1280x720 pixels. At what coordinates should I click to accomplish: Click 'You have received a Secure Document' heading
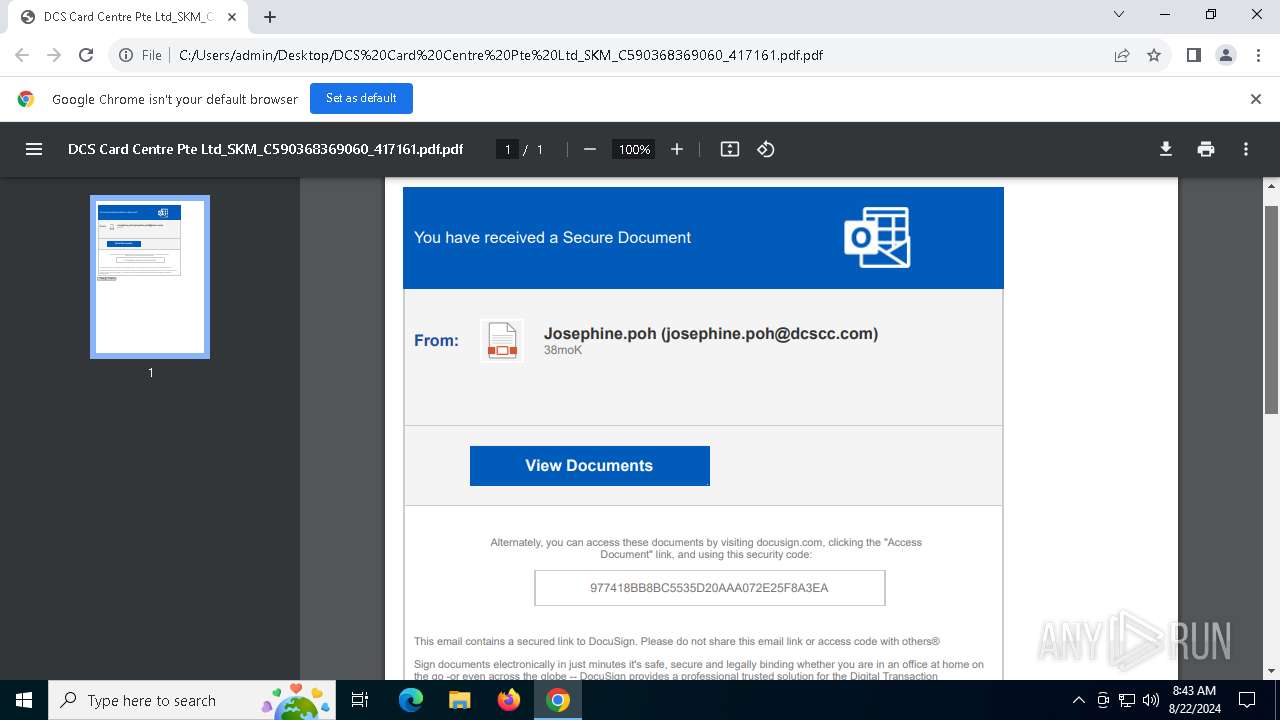point(553,238)
